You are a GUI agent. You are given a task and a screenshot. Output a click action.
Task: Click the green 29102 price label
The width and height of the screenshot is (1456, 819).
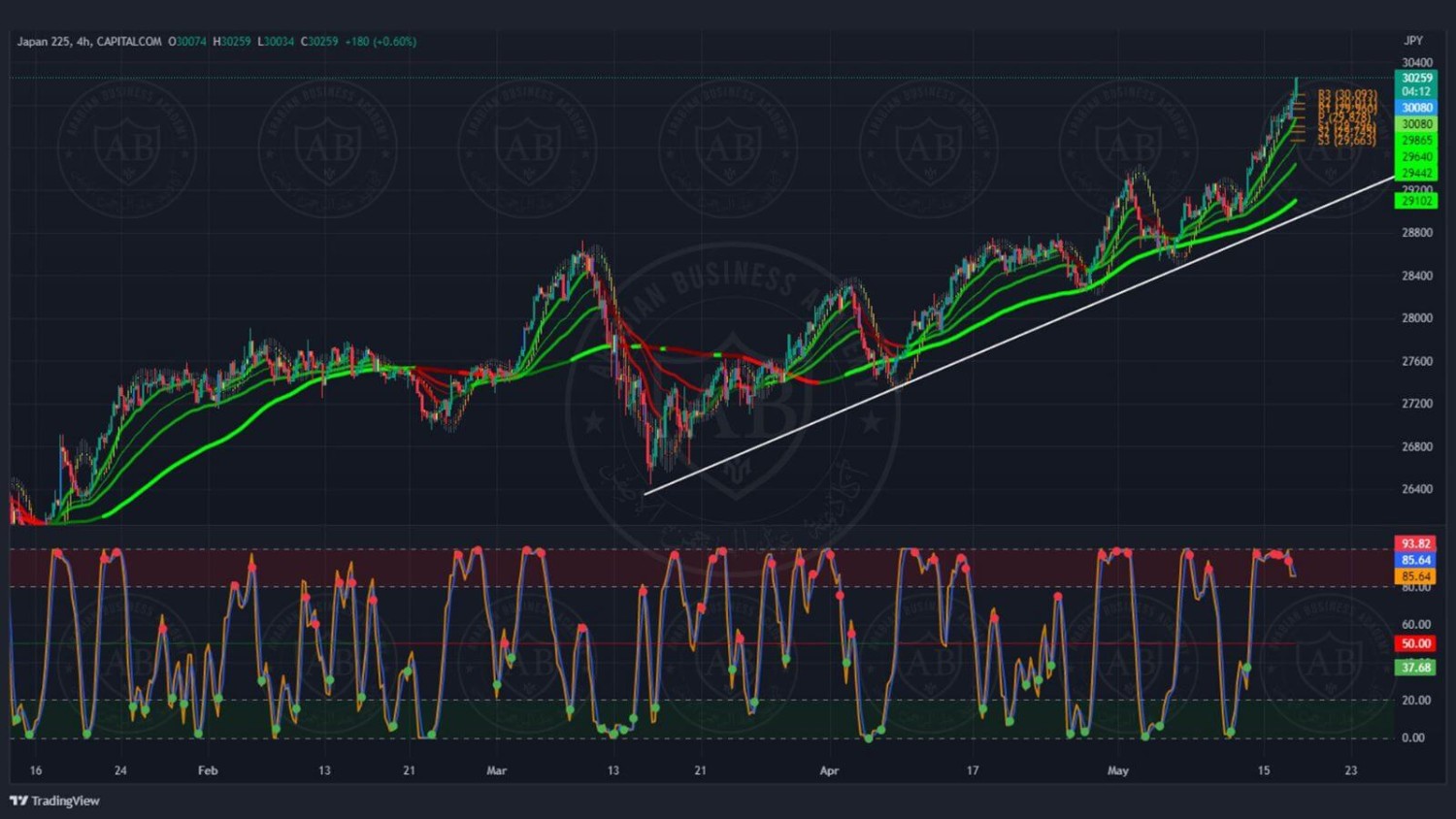[x=1416, y=201]
